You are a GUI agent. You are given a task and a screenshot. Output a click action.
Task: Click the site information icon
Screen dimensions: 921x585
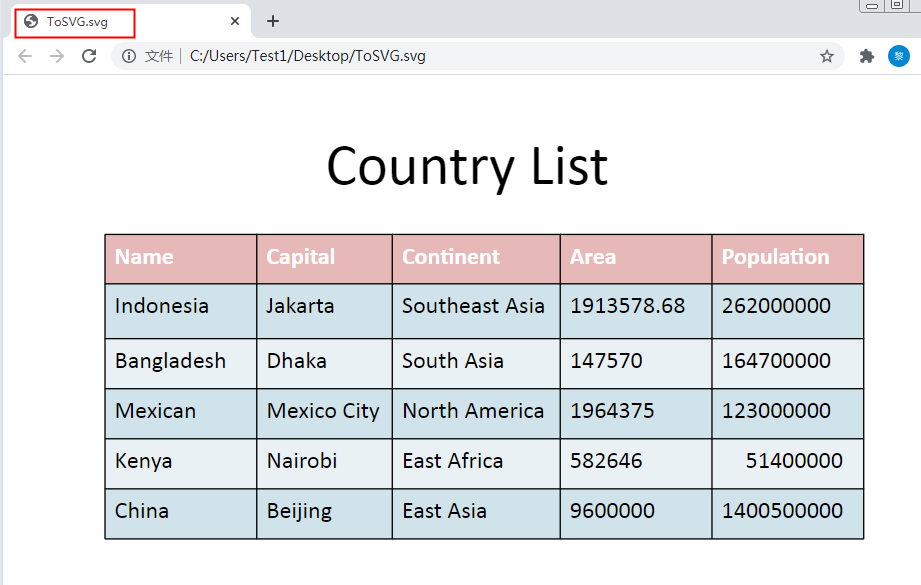click(129, 56)
